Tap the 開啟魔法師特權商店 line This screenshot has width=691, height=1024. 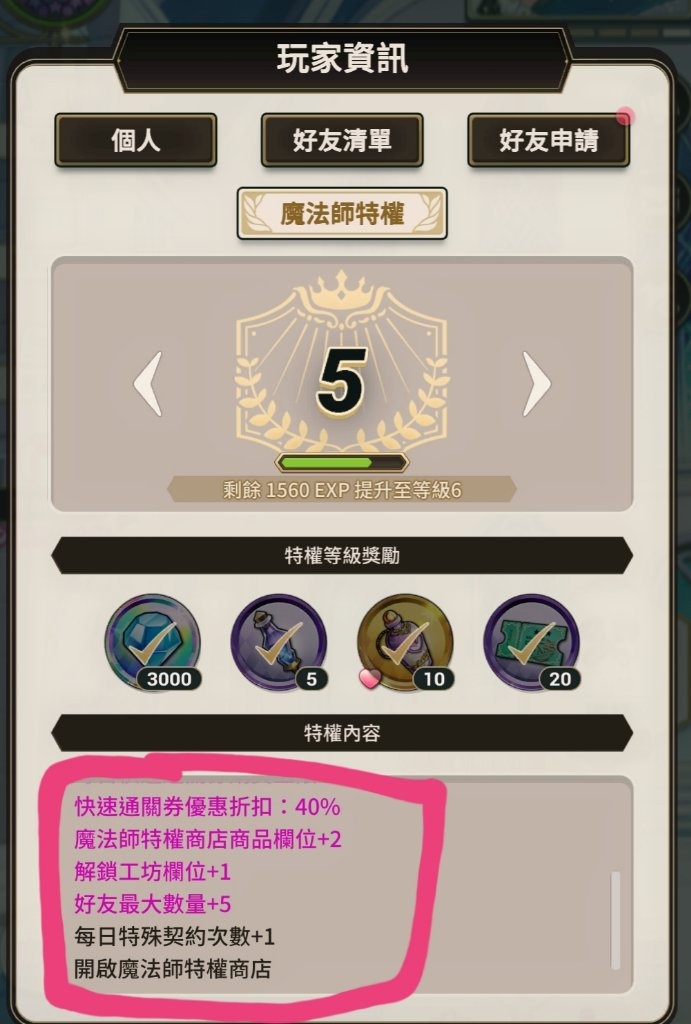(172, 969)
